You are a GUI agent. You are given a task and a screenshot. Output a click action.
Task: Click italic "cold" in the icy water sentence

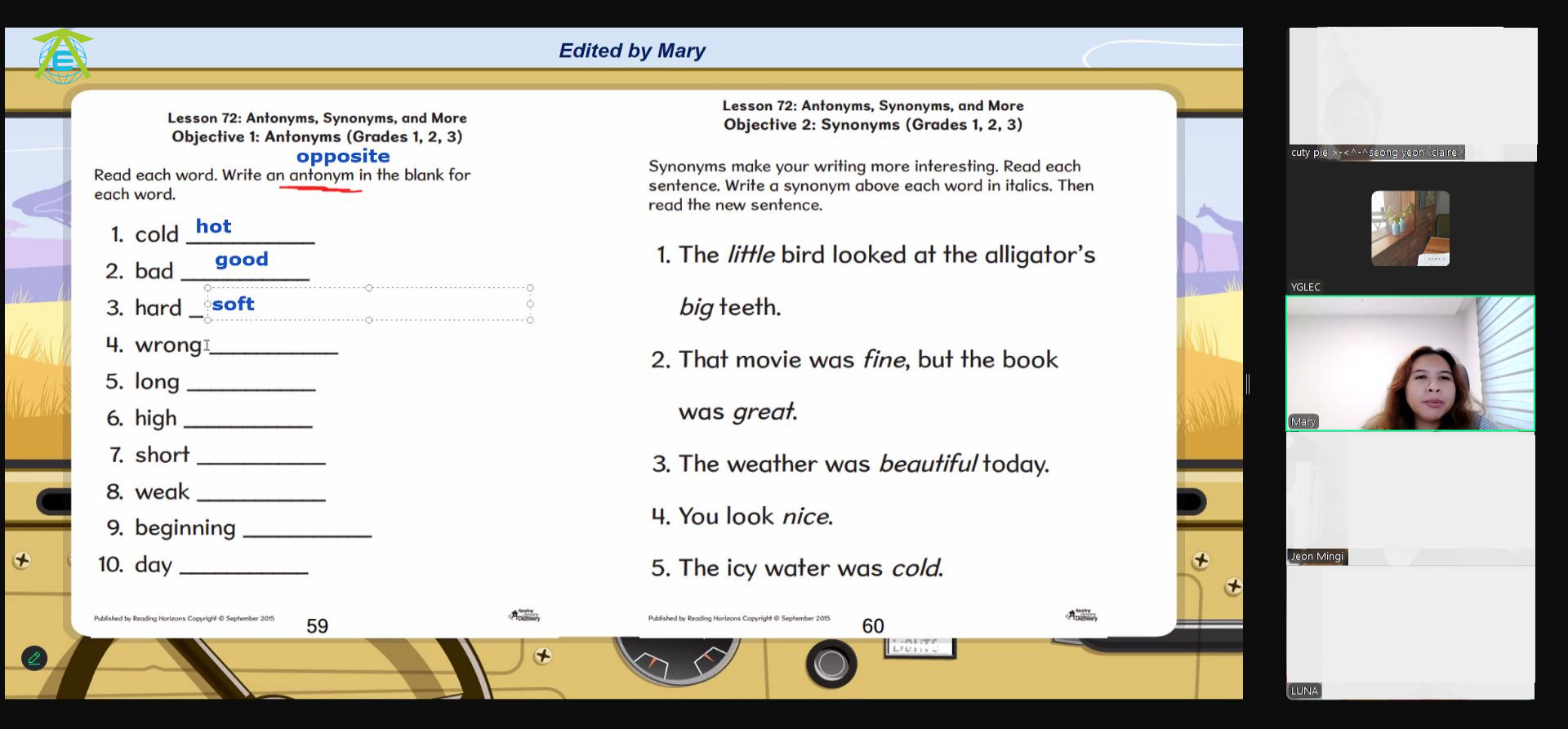[916, 567]
